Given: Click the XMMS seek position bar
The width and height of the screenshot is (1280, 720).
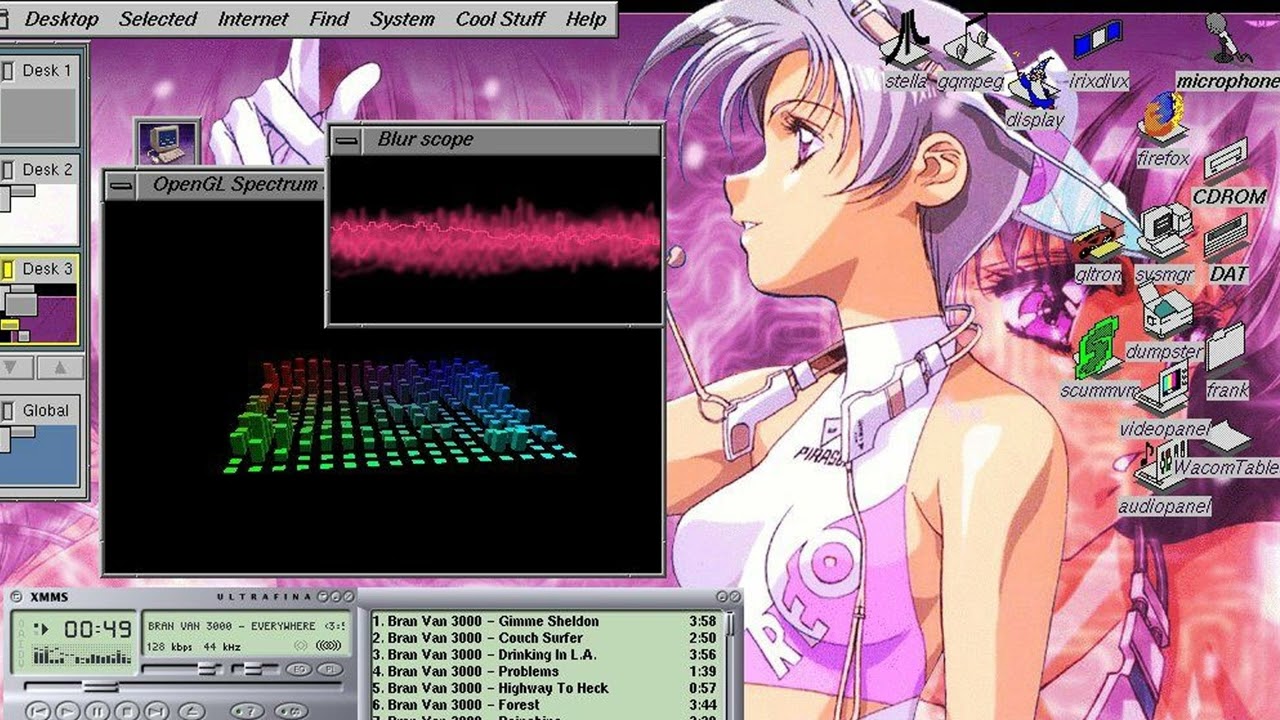Looking at the screenshot, I should (183, 687).
